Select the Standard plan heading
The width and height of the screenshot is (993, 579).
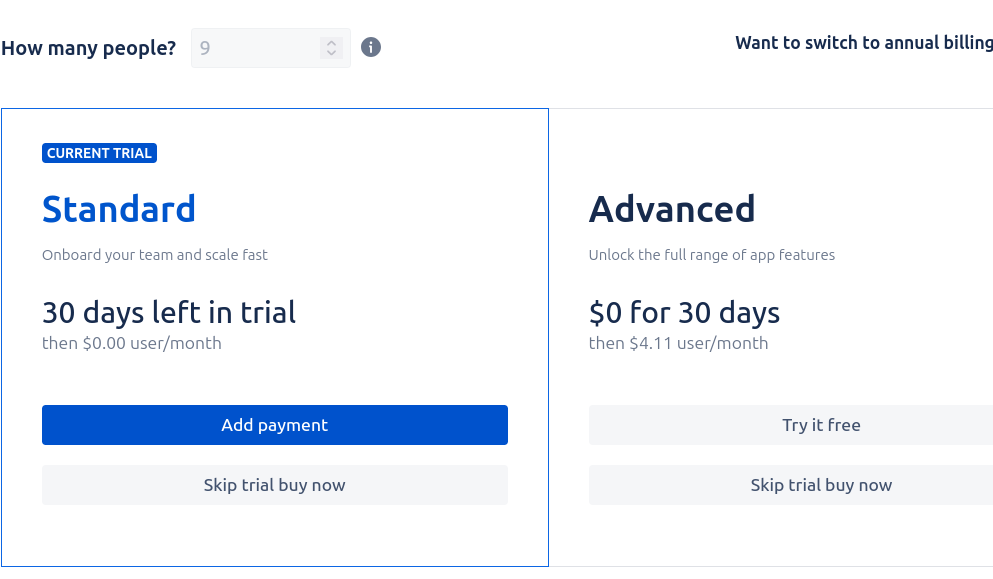coord(119,209)
